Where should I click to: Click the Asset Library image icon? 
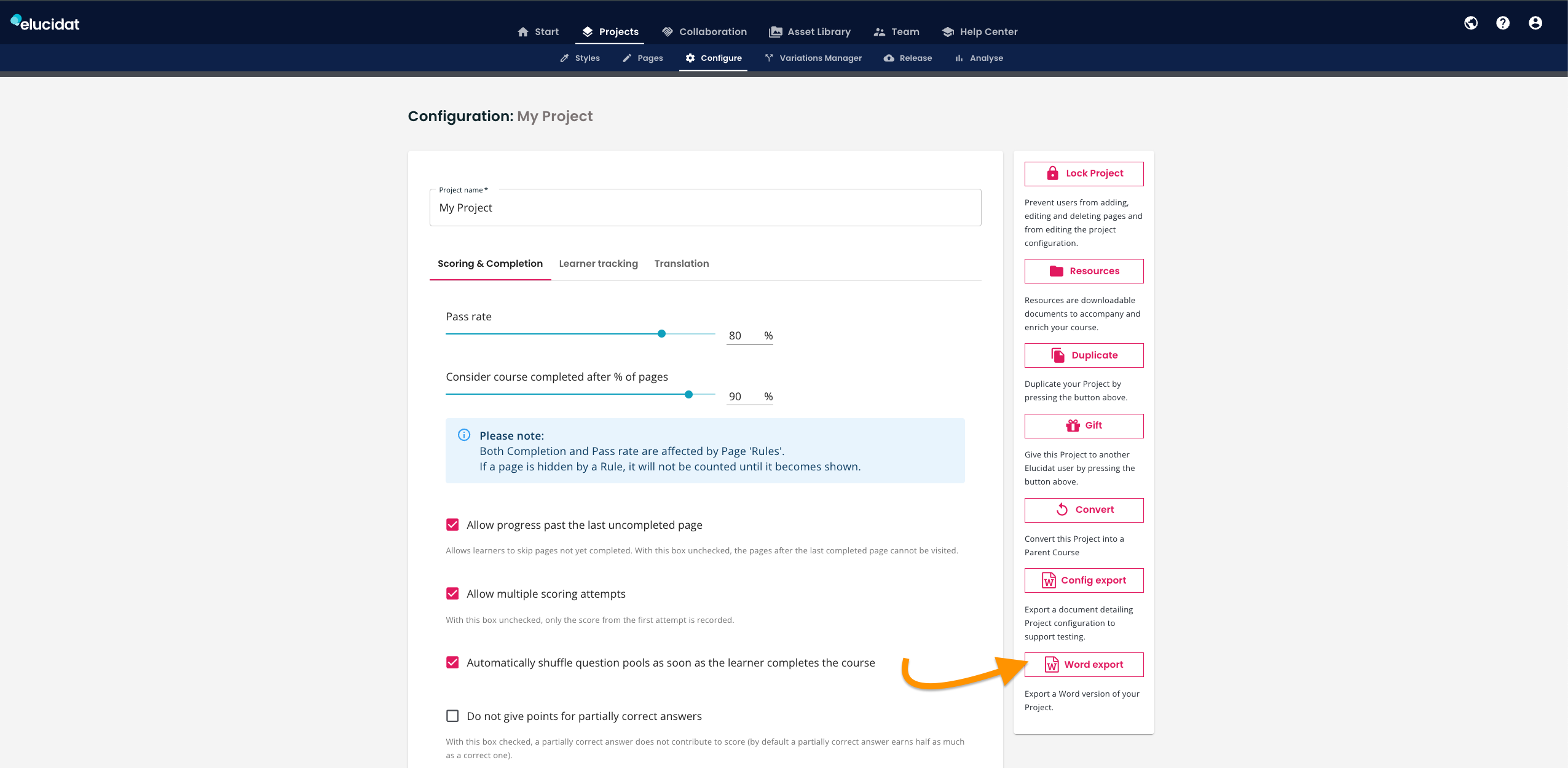coord(776,32)
